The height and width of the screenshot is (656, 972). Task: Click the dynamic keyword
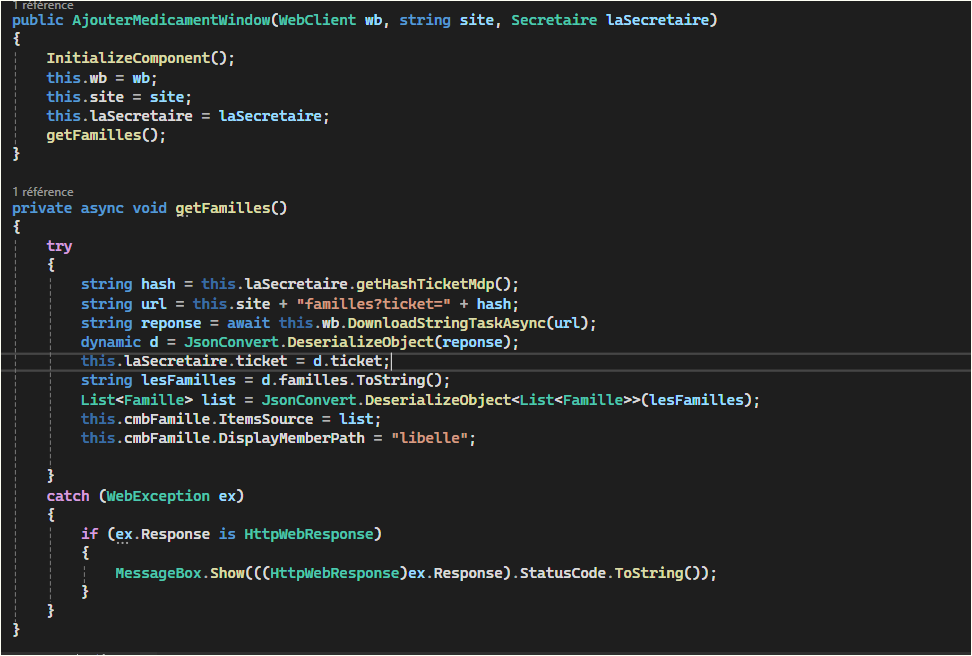tap(110, 342)
